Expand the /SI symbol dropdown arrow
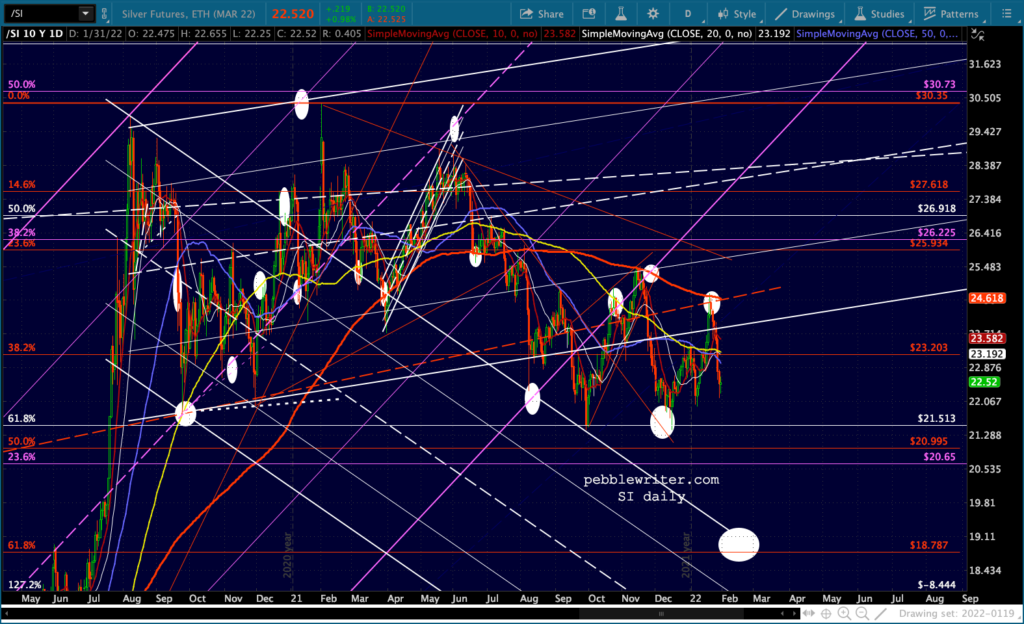The width and height of the screenshot is (1024, 624). tap(86, 13)
